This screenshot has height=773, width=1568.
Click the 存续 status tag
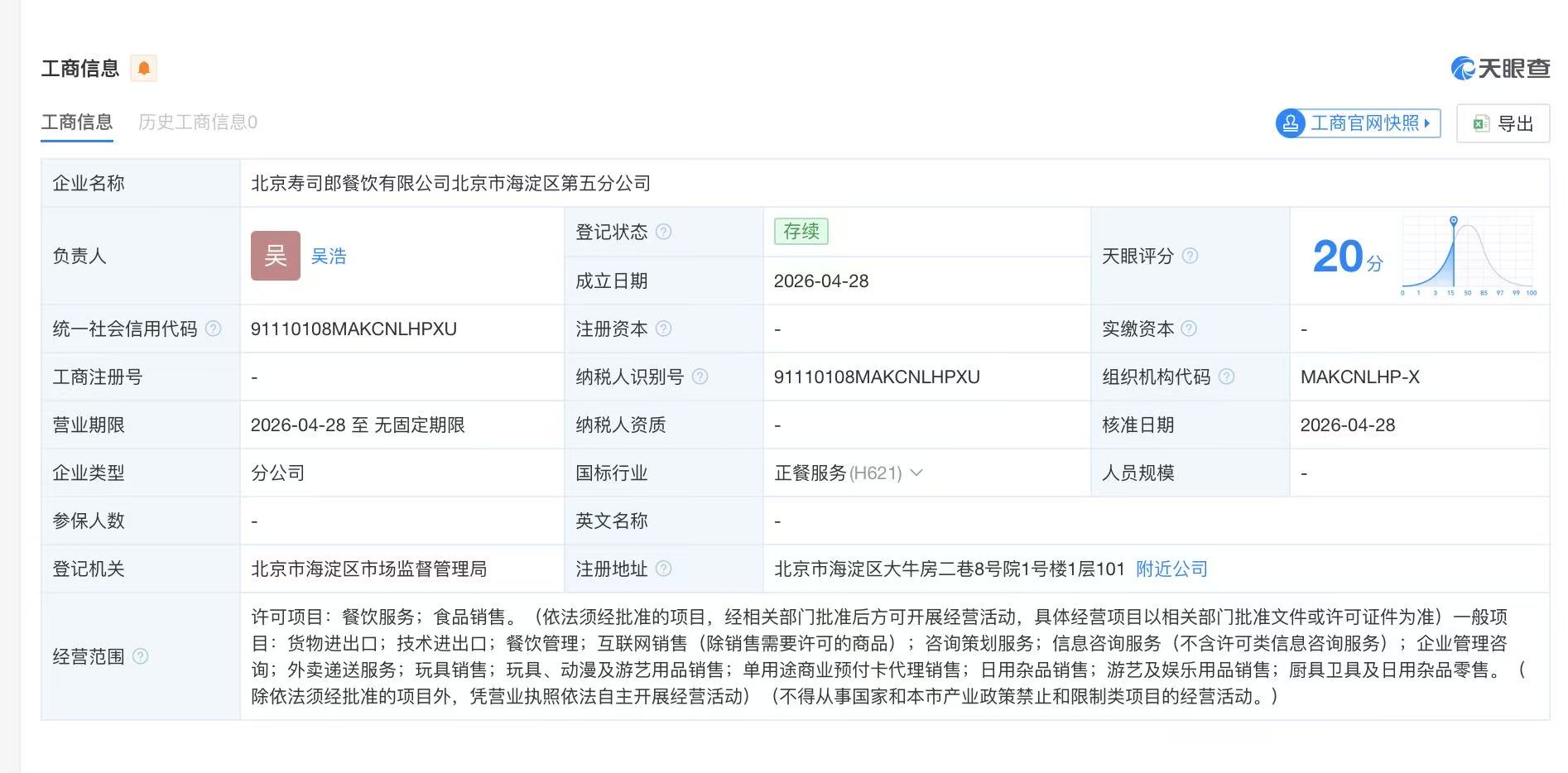[x=801, y=232]
